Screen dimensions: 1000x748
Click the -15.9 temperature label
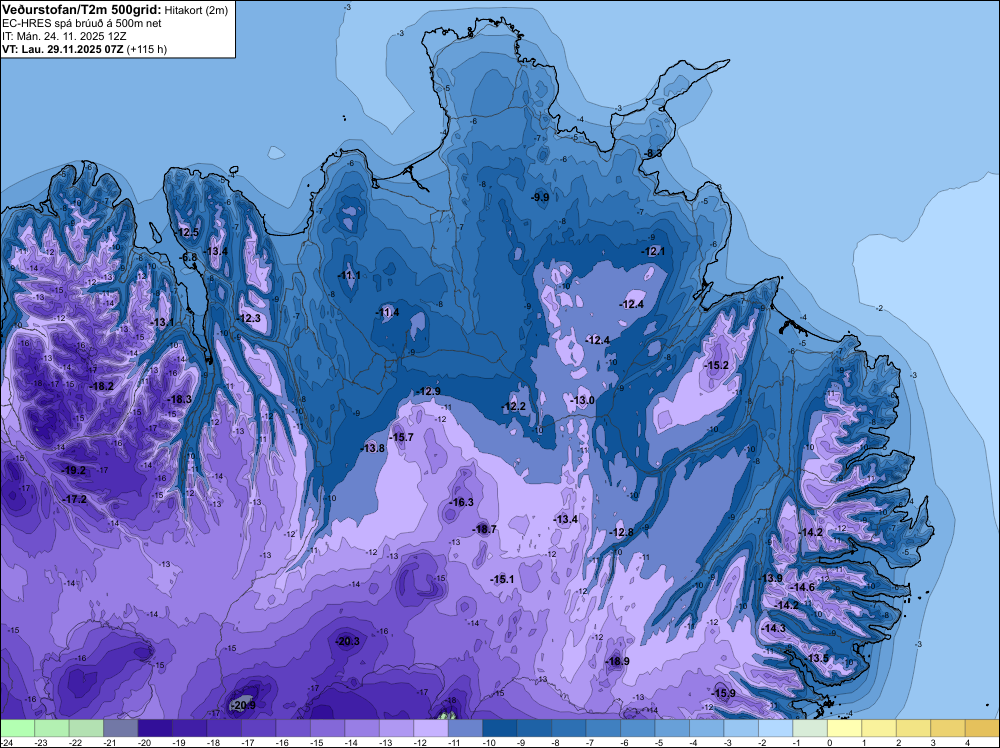click(723, 693)
